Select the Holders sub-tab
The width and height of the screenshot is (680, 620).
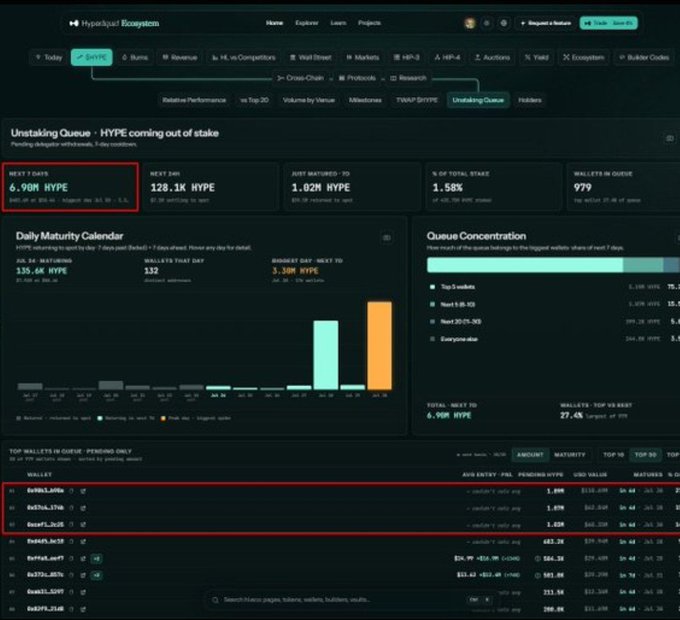[530, 100]
